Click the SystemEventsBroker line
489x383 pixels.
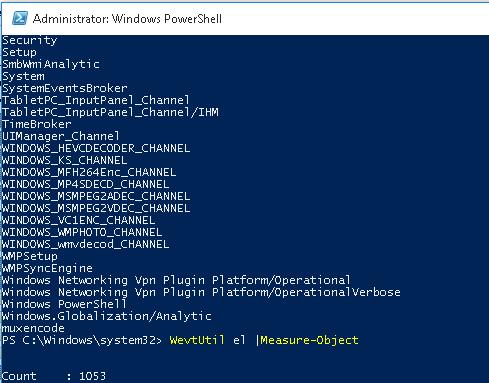(x=65, y=88)
